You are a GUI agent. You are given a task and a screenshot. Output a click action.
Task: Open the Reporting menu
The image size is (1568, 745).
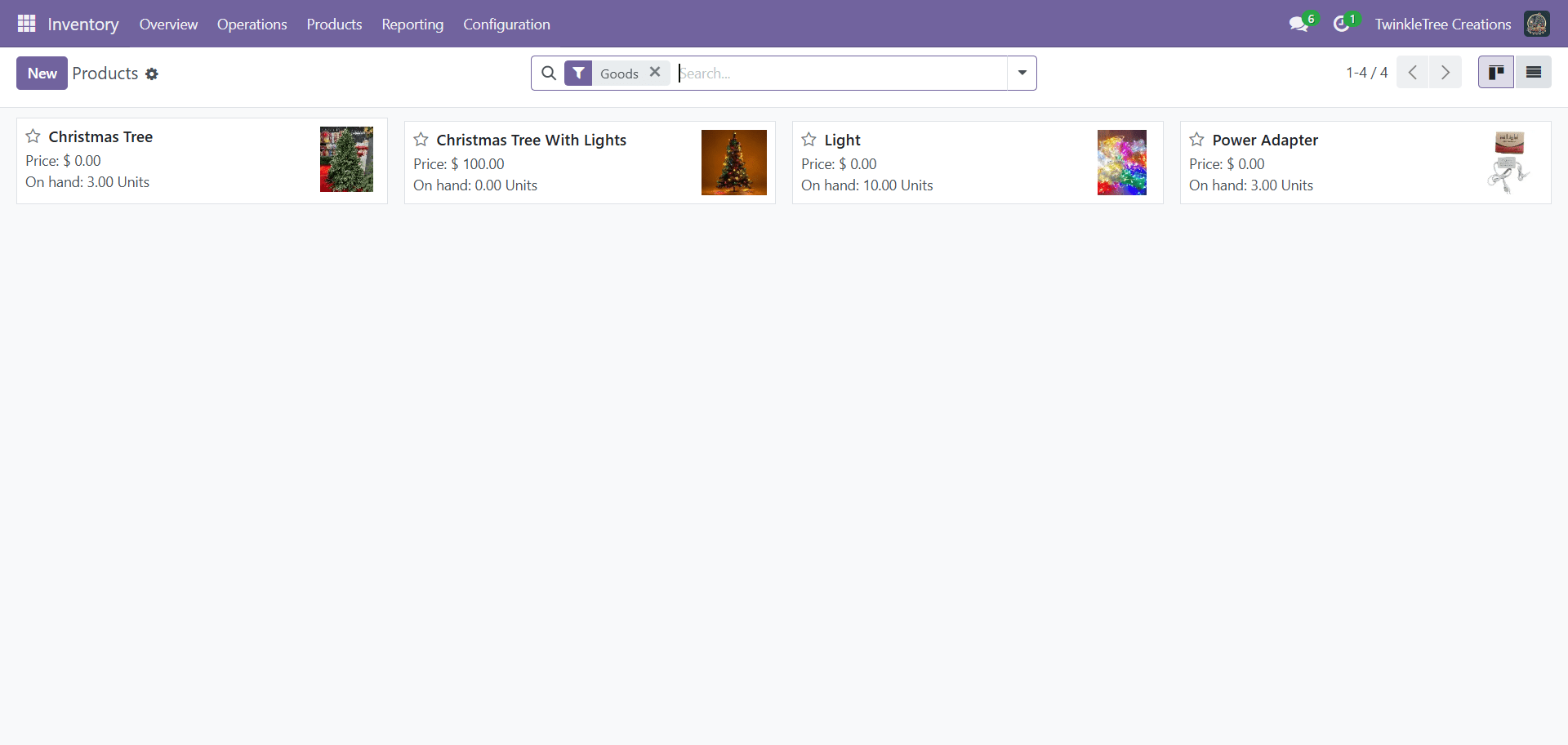412,24
